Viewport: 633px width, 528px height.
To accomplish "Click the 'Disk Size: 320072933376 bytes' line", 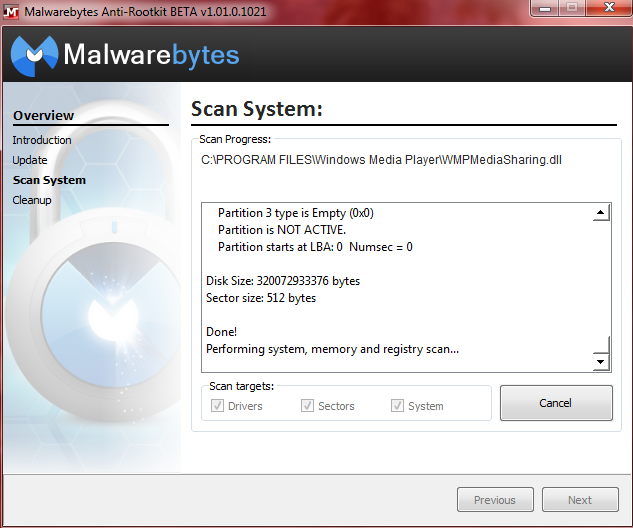I will 283,281.
